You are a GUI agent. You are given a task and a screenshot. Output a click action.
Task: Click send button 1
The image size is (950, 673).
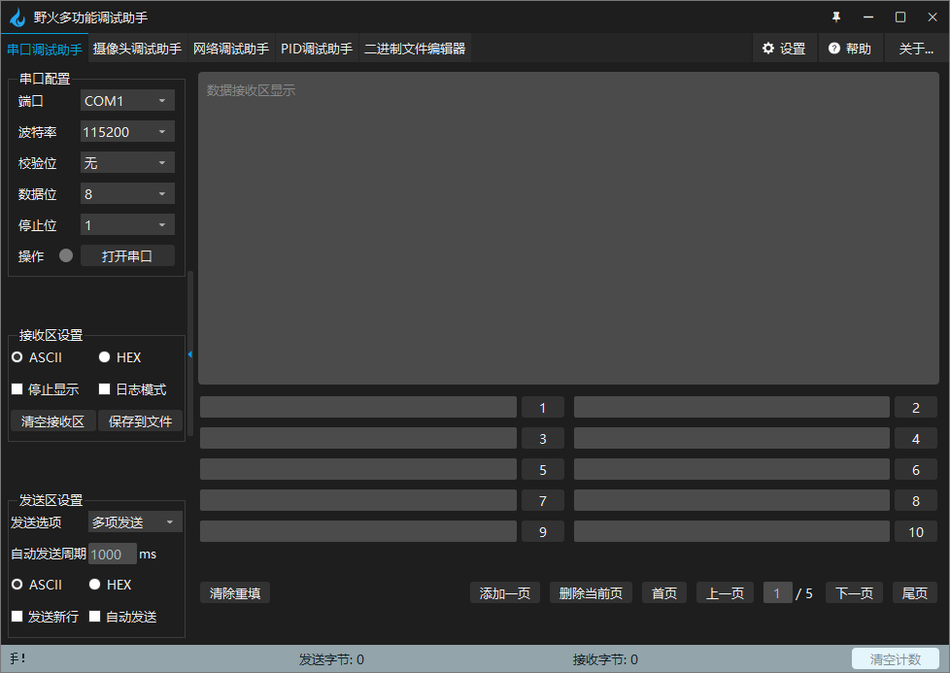543,407
